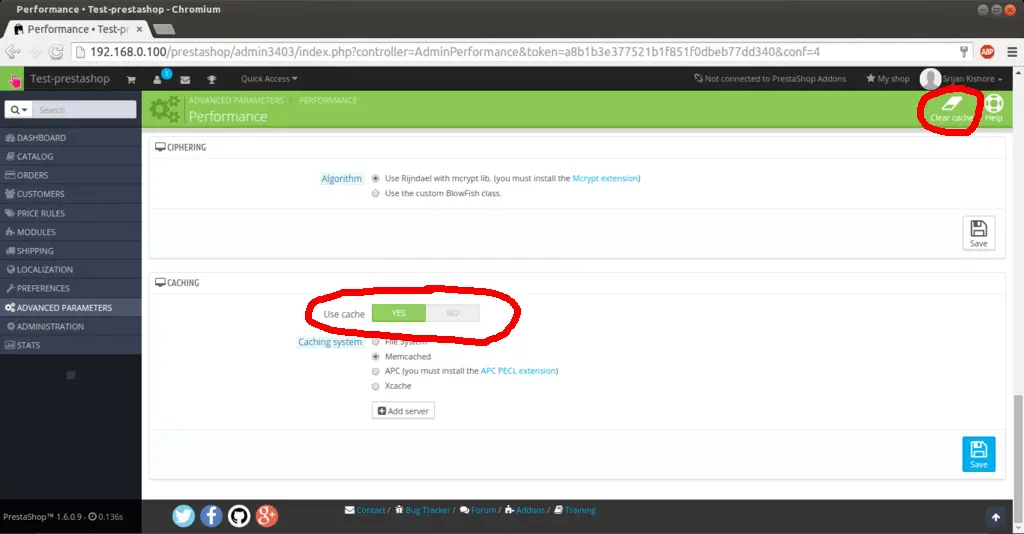
Task: Click Forum footer link
Action: click(483, 510)
